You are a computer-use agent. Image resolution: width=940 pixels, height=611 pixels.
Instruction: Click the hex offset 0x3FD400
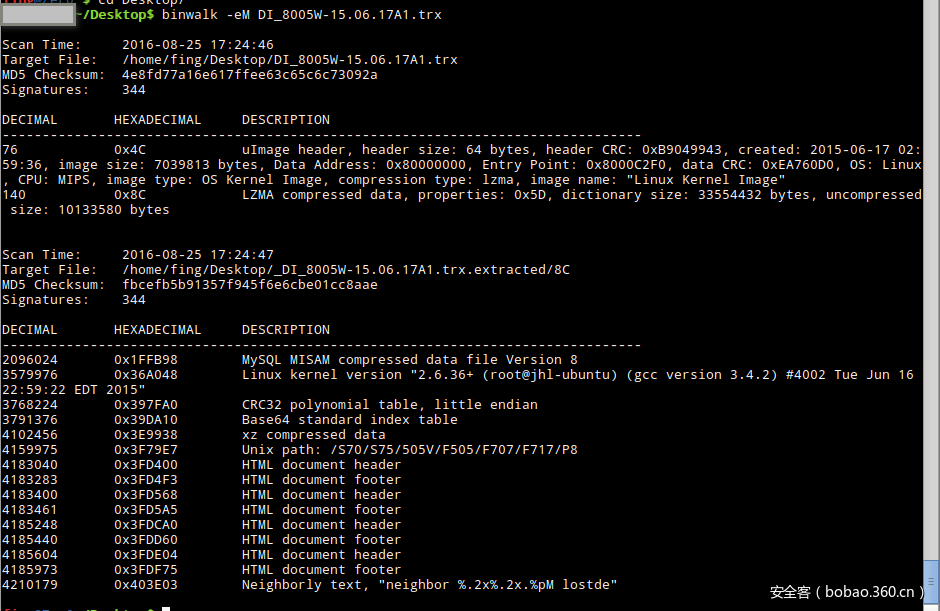point(145,465)
